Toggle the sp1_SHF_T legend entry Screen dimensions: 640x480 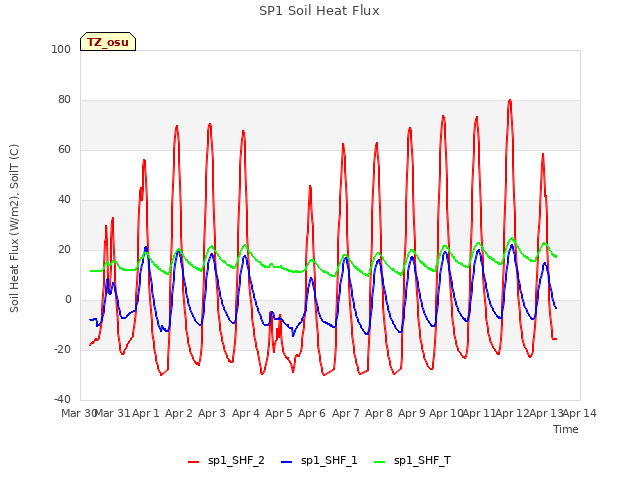(412, 461)
